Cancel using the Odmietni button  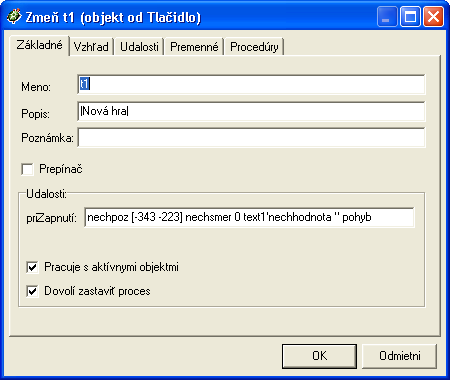click(x=399, y=356)
